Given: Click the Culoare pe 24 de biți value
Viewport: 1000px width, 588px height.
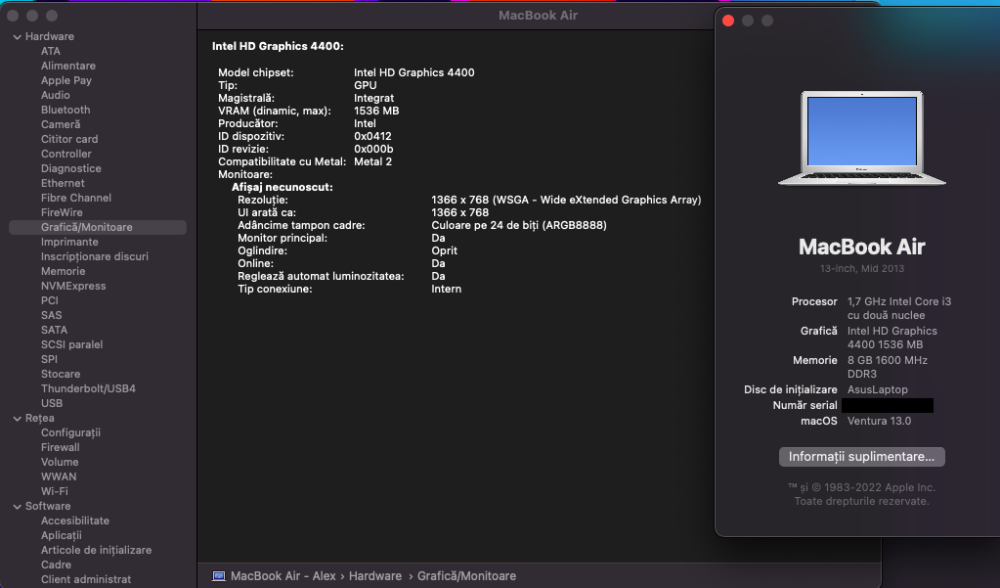Looking at the screenshot, I should tap(518, 225).
